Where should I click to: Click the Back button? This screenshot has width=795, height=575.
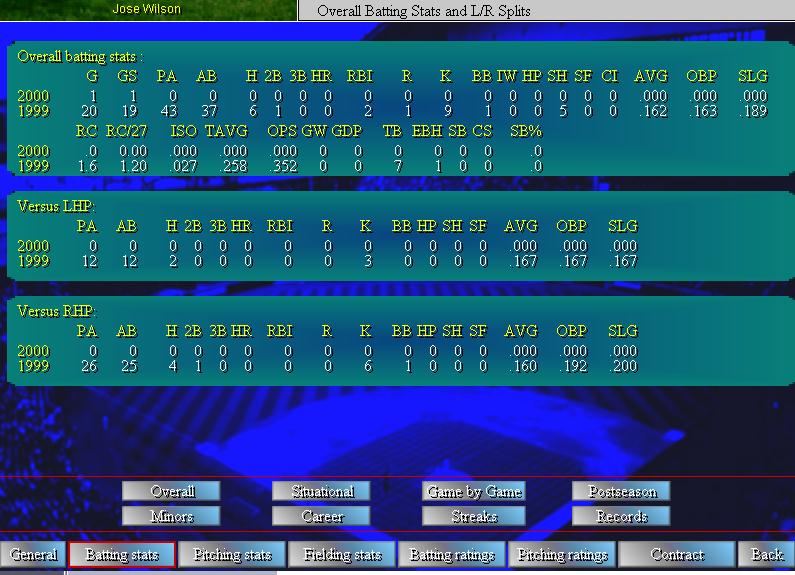click(x=767, y=554)
